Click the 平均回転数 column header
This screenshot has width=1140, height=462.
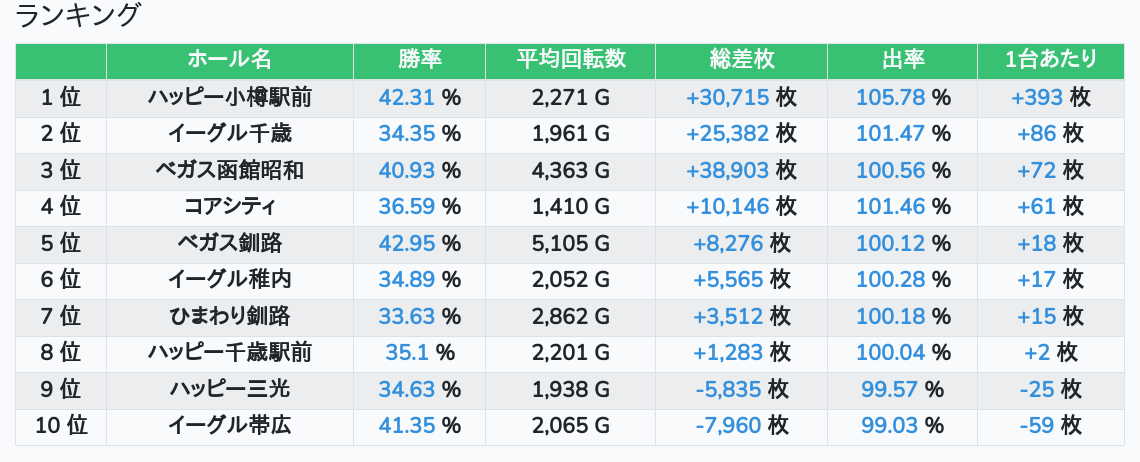click(x=570, y=60)
